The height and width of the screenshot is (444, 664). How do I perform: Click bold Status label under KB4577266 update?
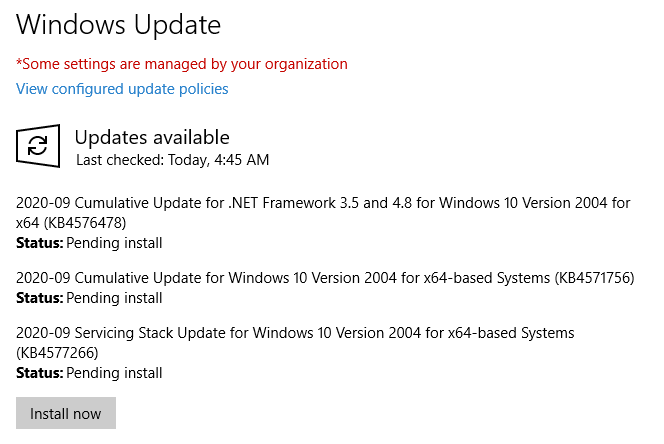click(x=39, y=373)
